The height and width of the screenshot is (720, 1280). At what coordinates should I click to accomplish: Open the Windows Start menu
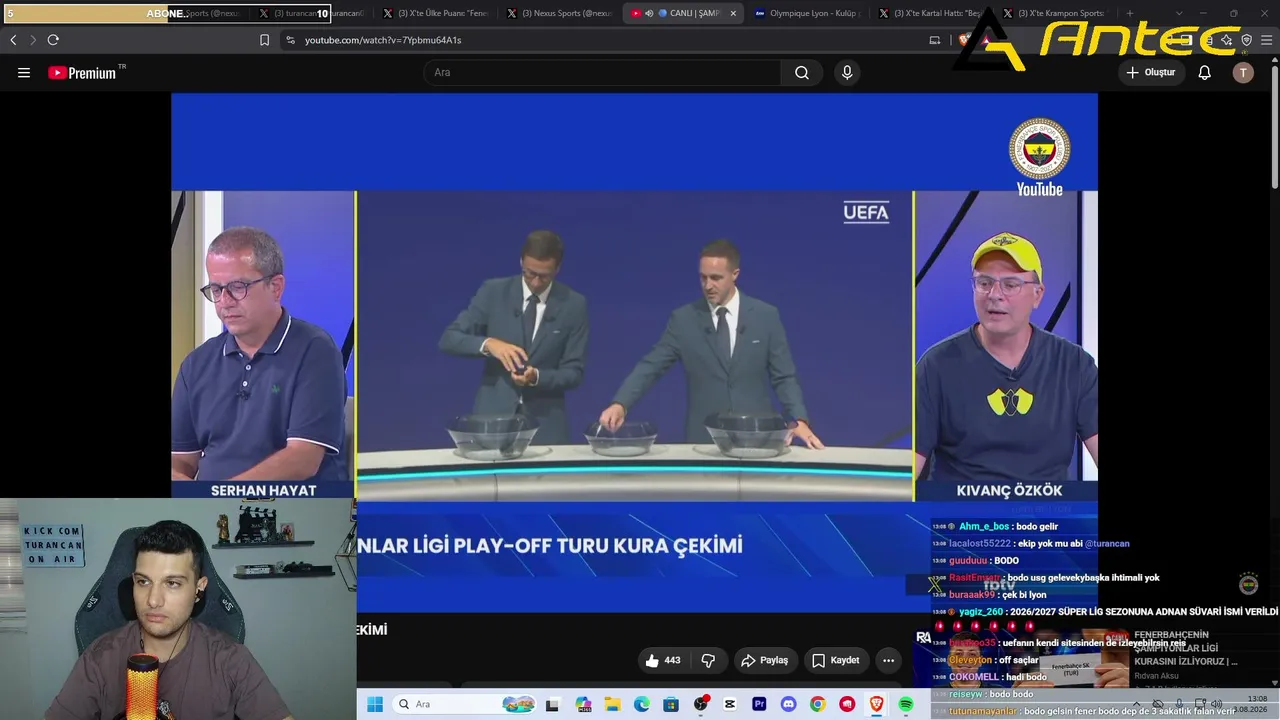click(x=375, y=704)
